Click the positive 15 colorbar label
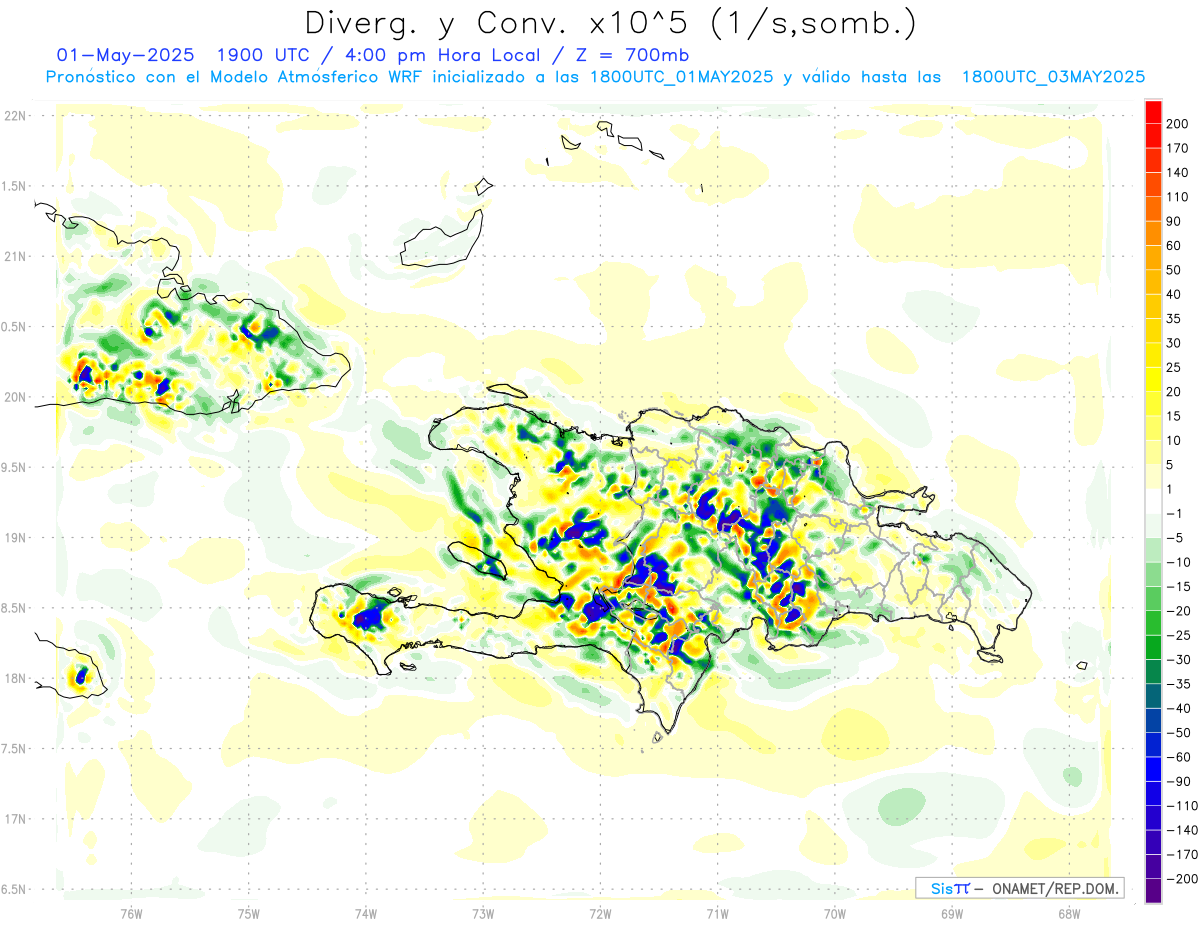 tap(1174, 416)
